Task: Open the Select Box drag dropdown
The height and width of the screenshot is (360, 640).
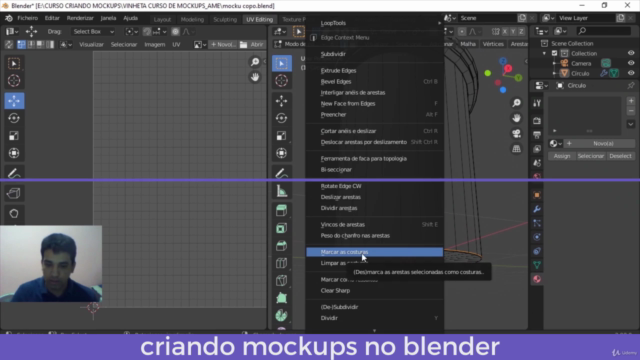Action: click(93, 31)
